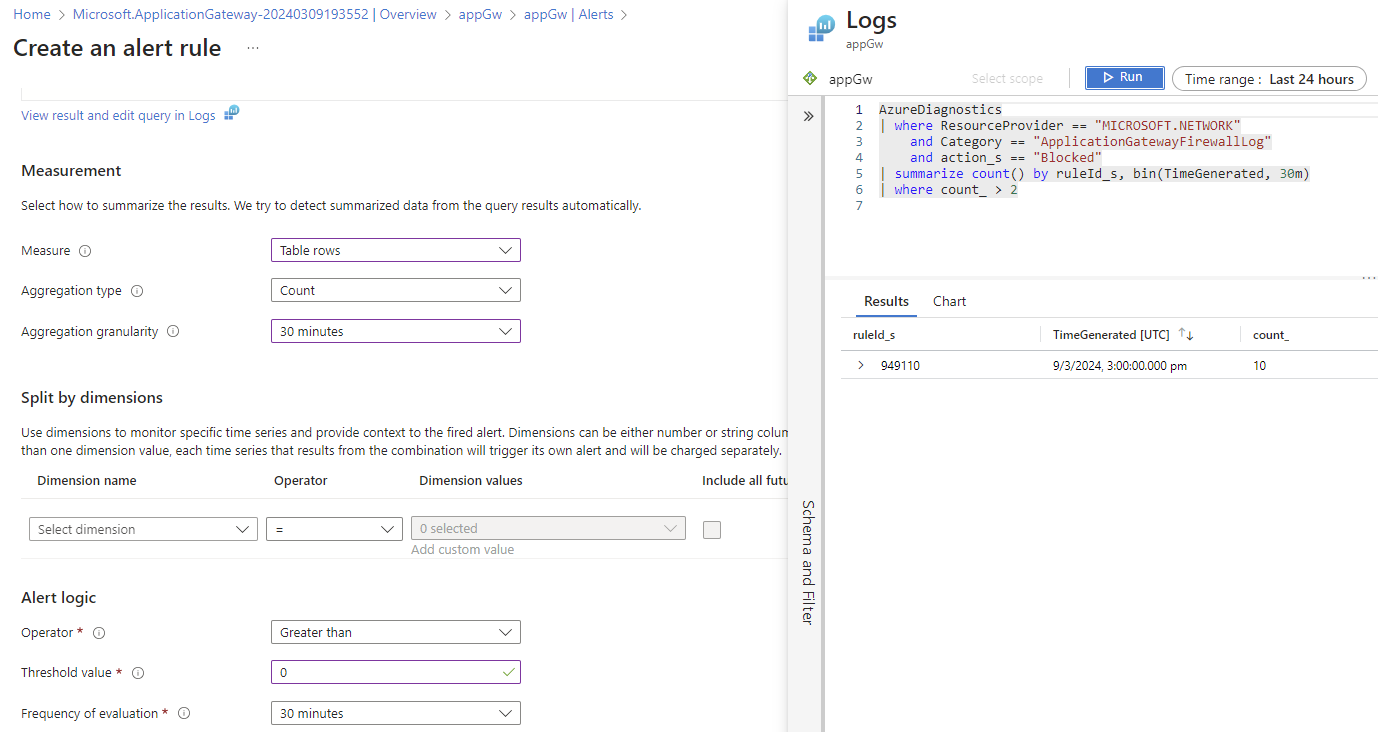This screenshot has height=732, width=1378.
Task: Click the count_ column header
Action: (1271, 335)
